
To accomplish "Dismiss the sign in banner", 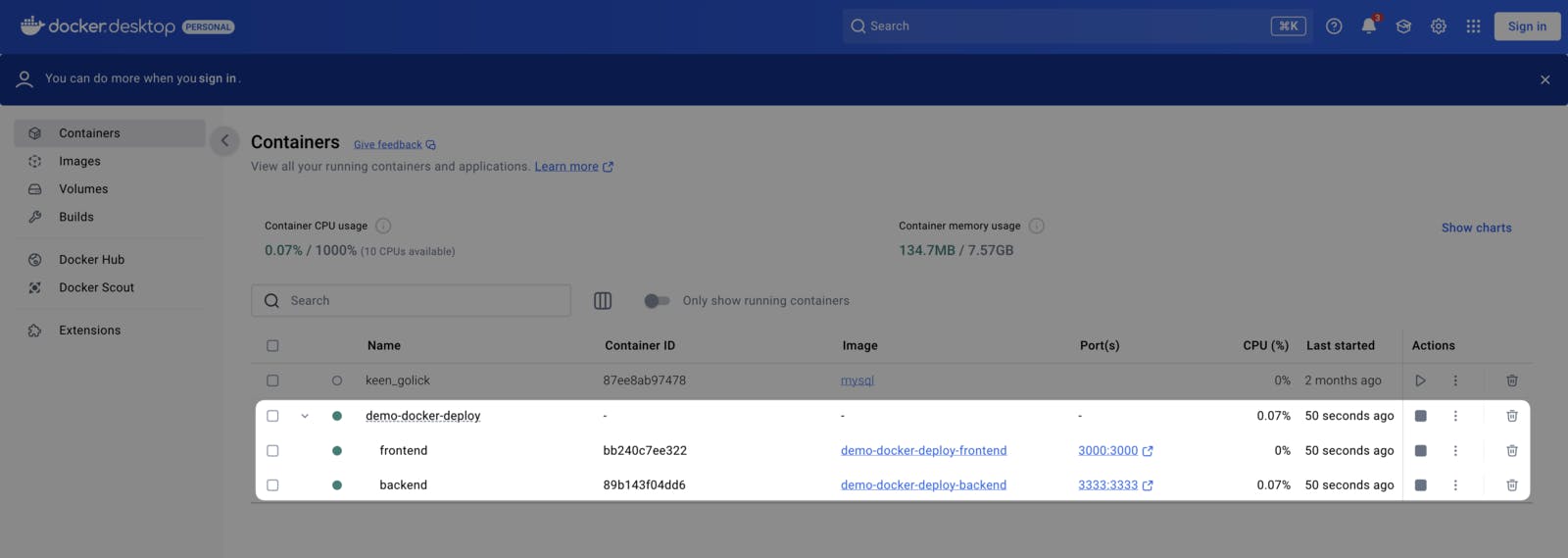I will (x=1544, y=79).
